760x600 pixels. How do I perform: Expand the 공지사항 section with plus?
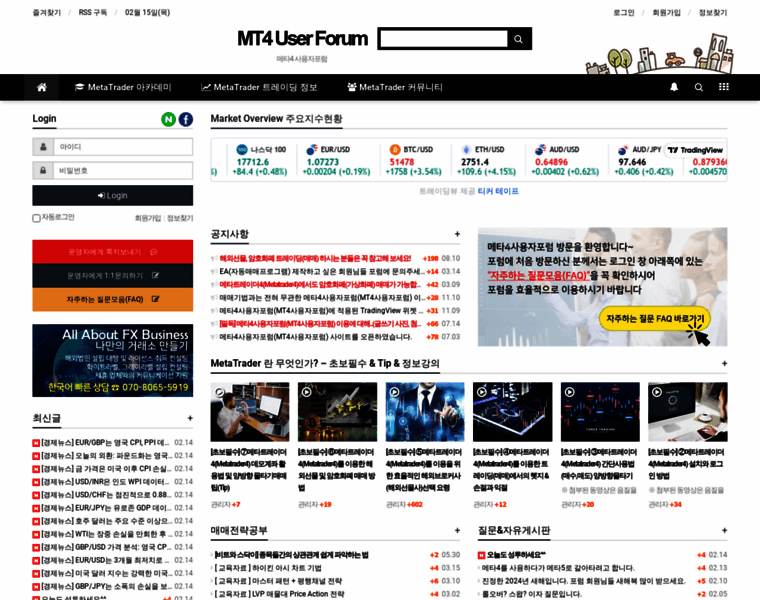[457, 234]
